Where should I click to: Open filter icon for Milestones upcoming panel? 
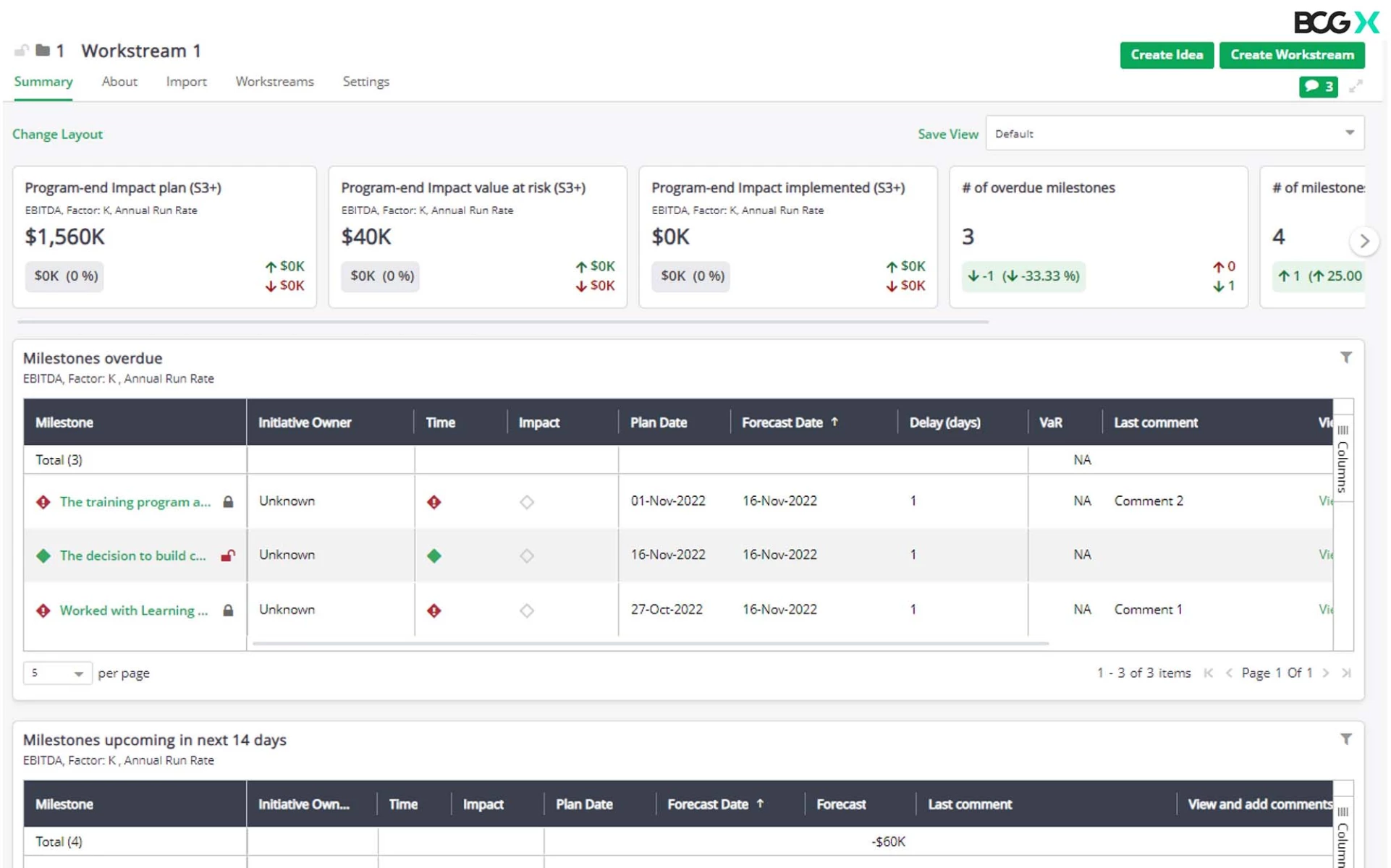[1346, 739]
